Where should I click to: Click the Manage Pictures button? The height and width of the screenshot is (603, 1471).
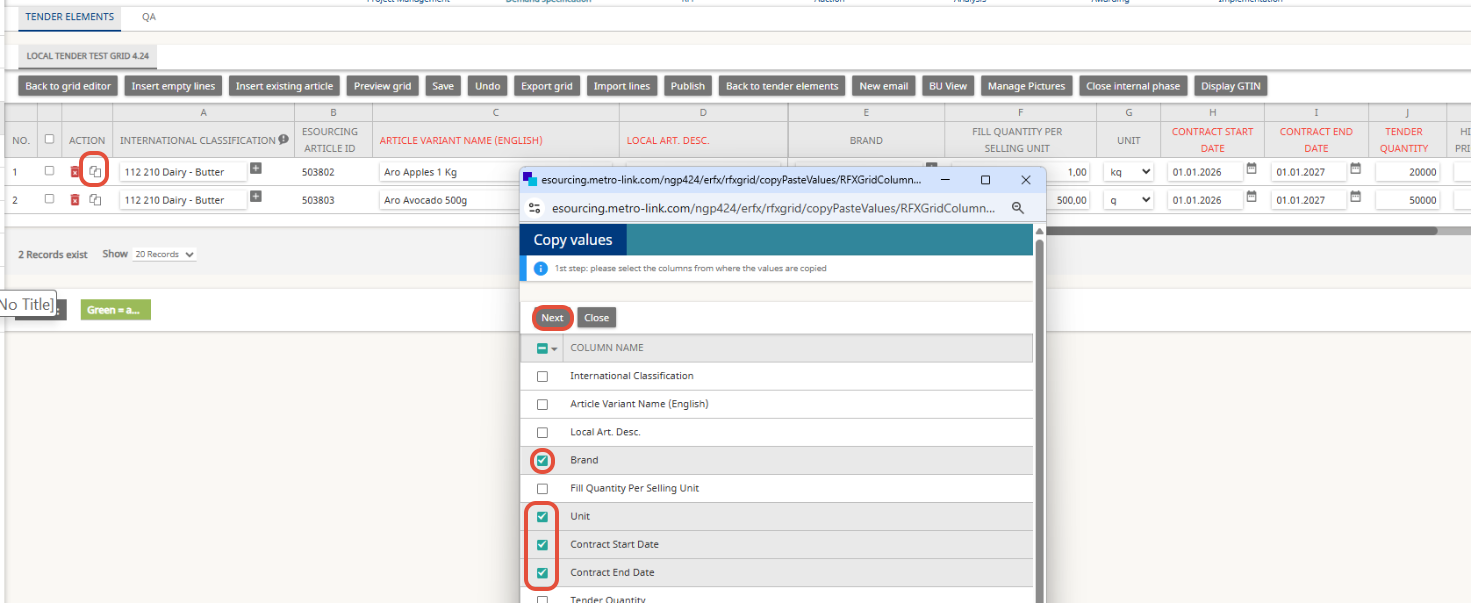pyautogui.click(x=1027, y=86)
